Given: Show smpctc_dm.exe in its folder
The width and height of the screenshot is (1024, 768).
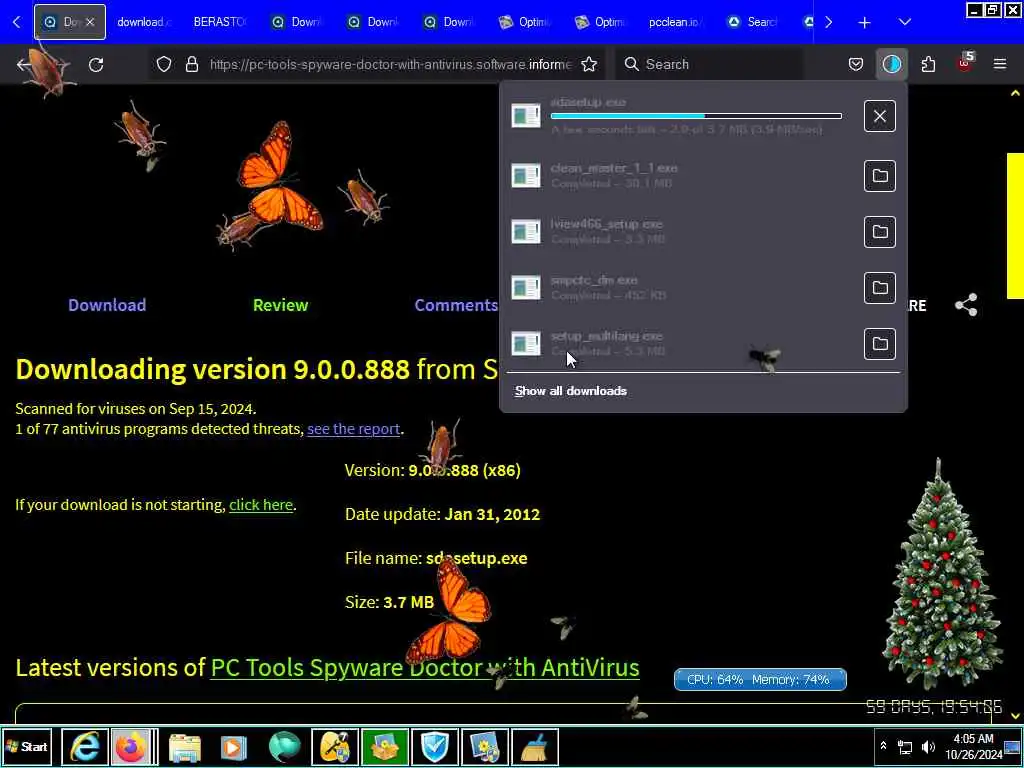Looking at the screenshot, I should point(880,288).
